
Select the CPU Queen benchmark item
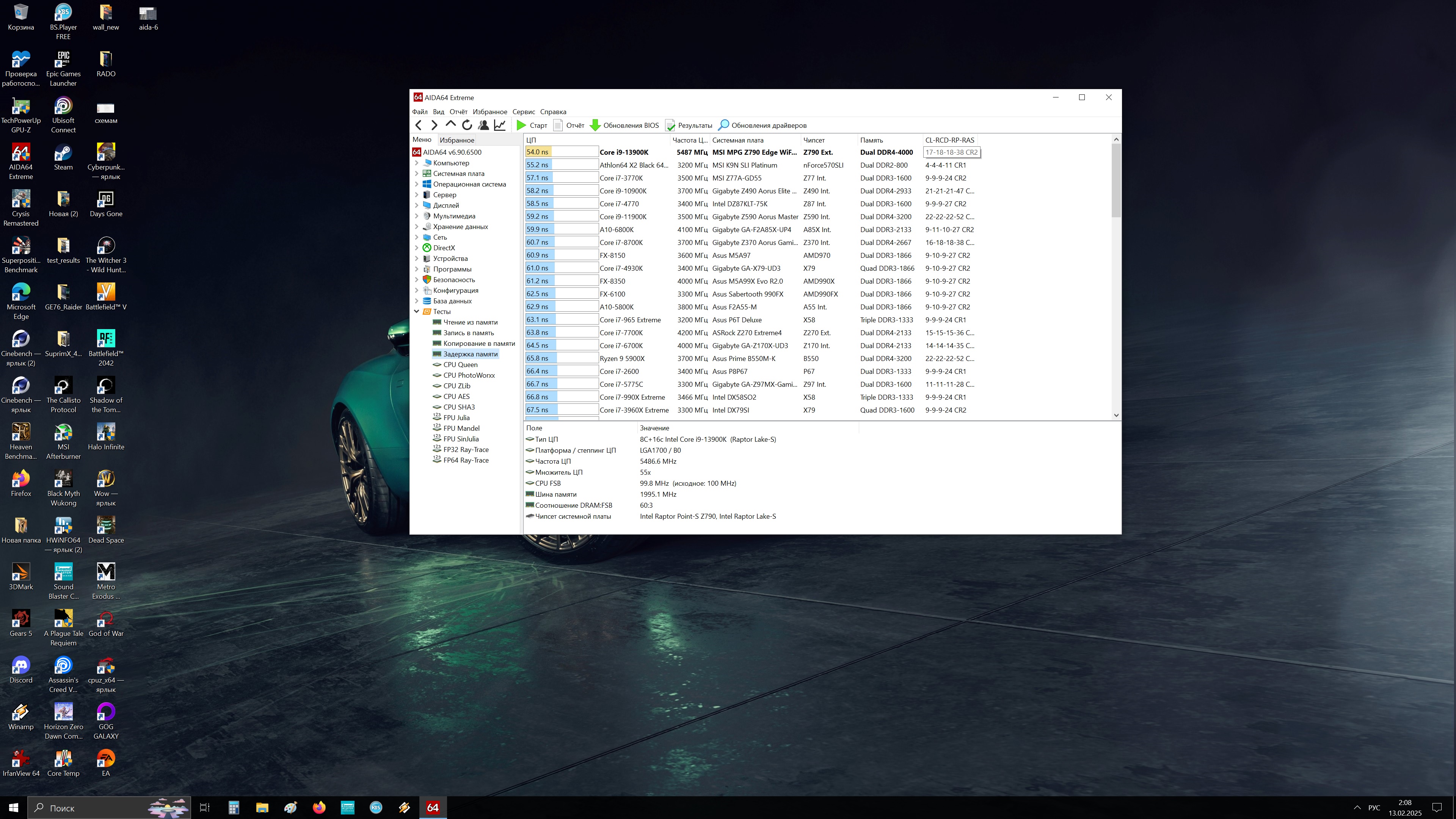pos(460,364)
